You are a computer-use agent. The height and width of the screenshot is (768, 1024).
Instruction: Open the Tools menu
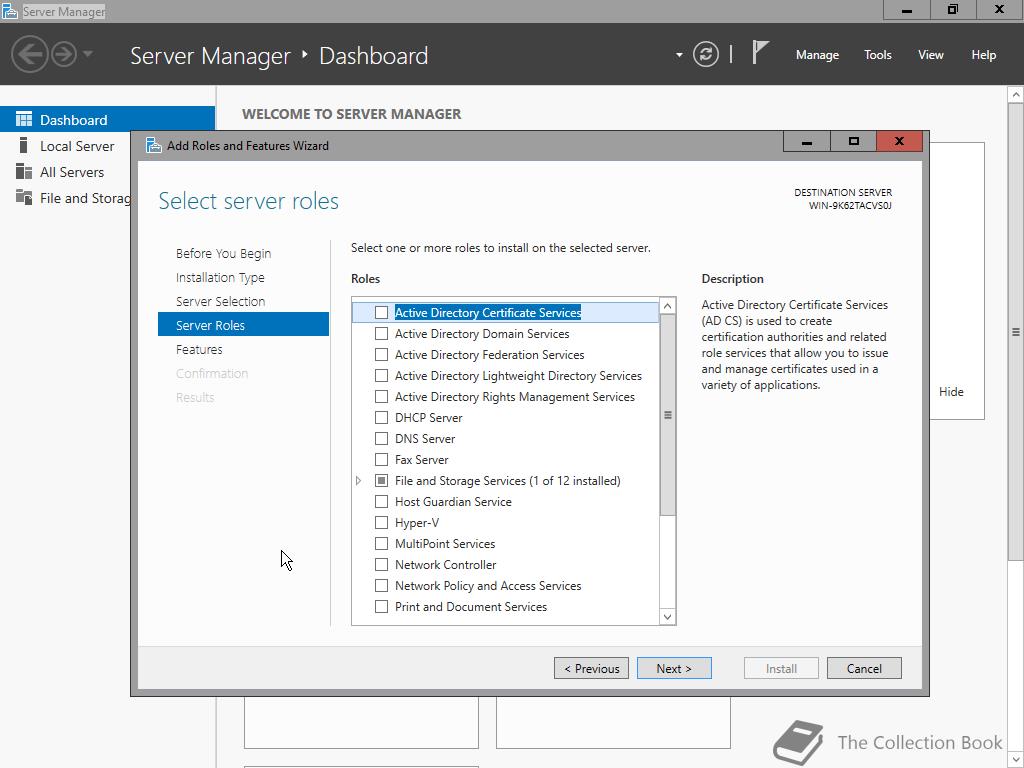click(x=878, y=55)
